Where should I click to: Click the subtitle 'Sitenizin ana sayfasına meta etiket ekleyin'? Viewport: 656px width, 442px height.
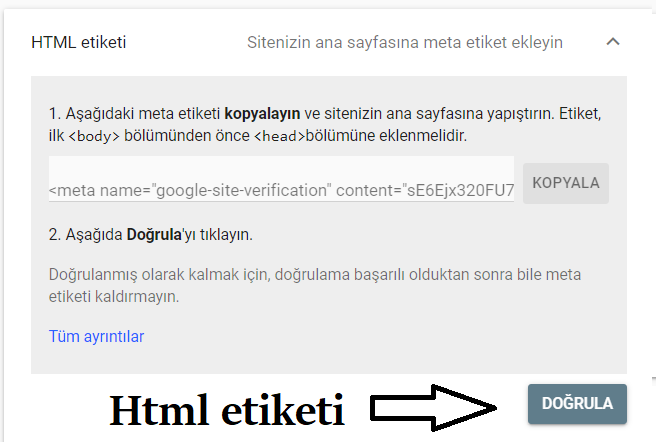405,43
